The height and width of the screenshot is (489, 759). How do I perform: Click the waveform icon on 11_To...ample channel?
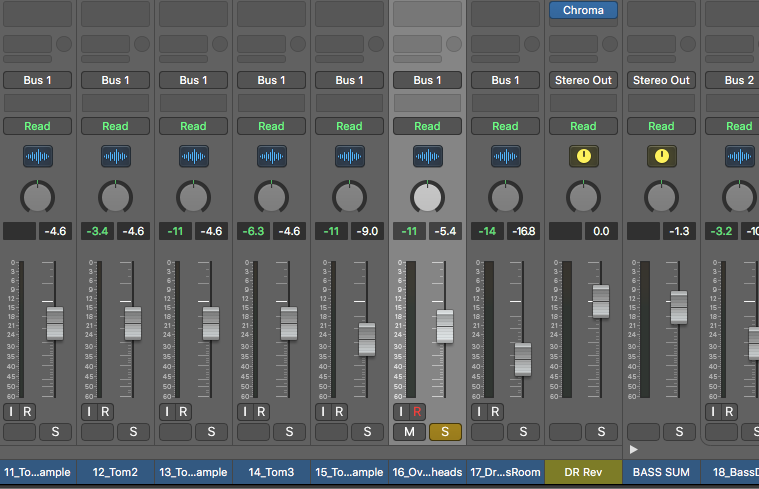(x=38, y=156)
